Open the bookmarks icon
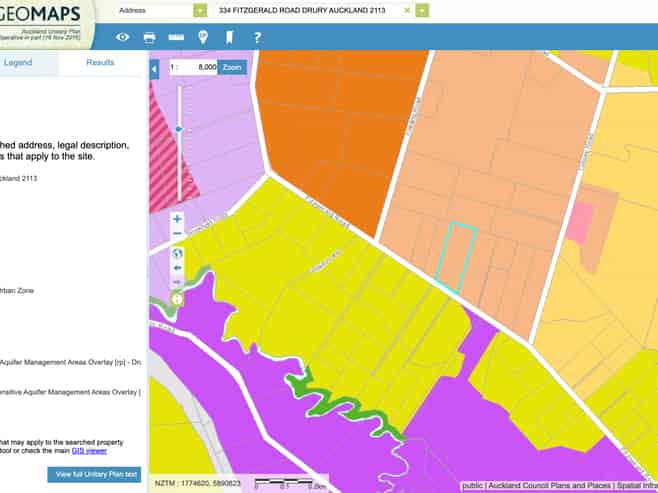The width and height of the screenshot is (658, 493). [x=229, y=38]
